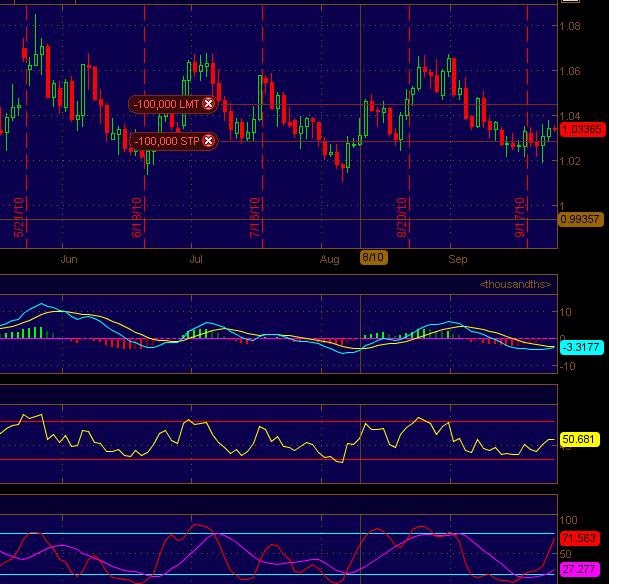Click the 71.563 stochastic value tag

coord(579,538)
